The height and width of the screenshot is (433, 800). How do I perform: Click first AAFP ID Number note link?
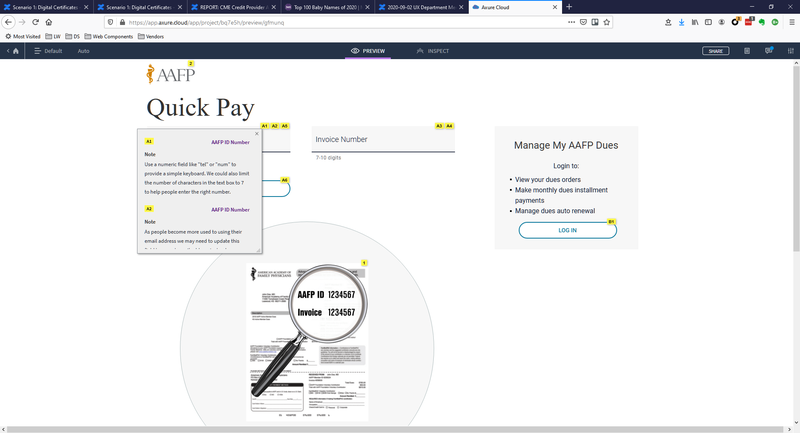point(231,142)
